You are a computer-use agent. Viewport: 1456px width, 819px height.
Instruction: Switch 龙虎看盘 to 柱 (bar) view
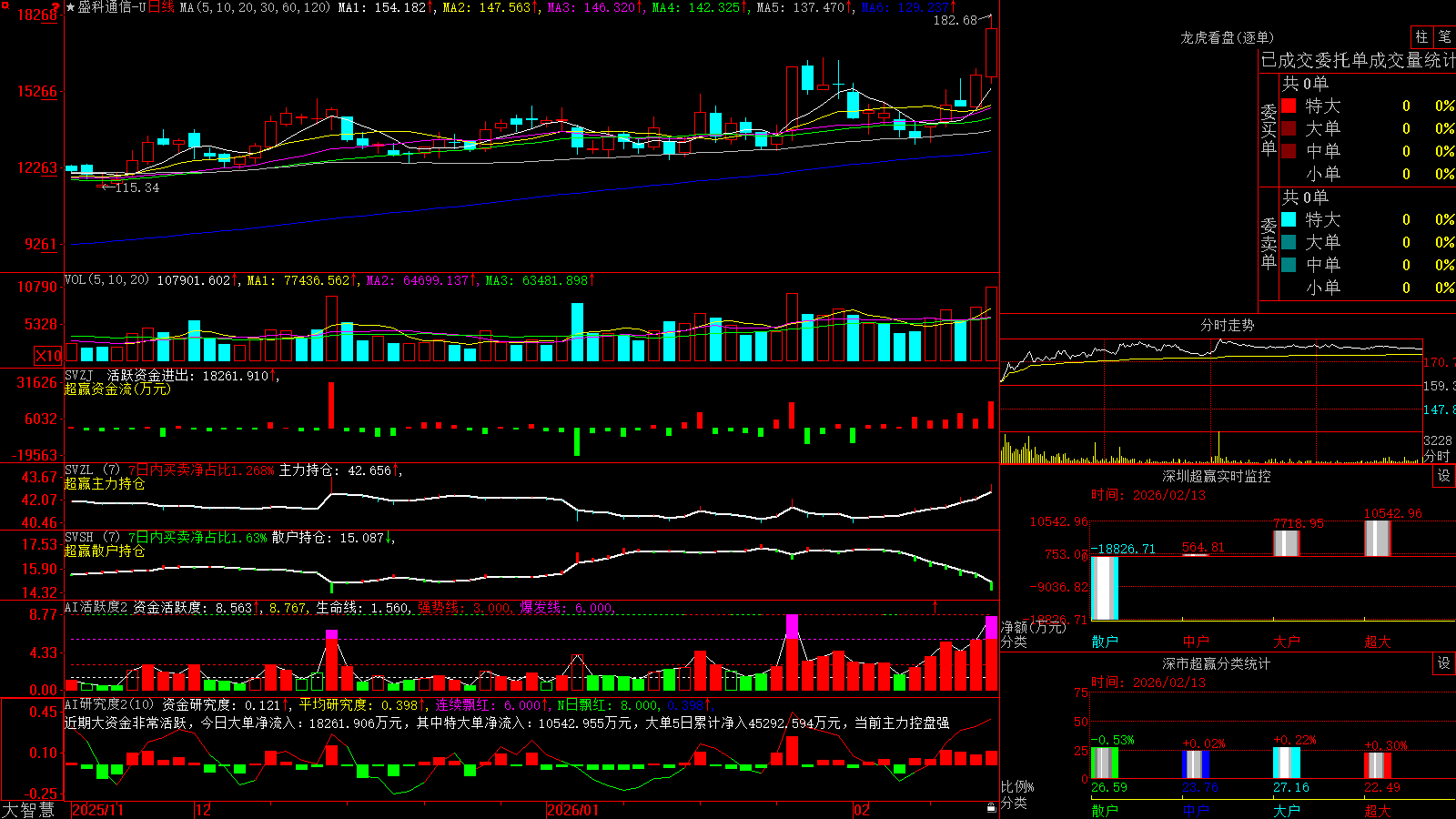(1421, 37)
